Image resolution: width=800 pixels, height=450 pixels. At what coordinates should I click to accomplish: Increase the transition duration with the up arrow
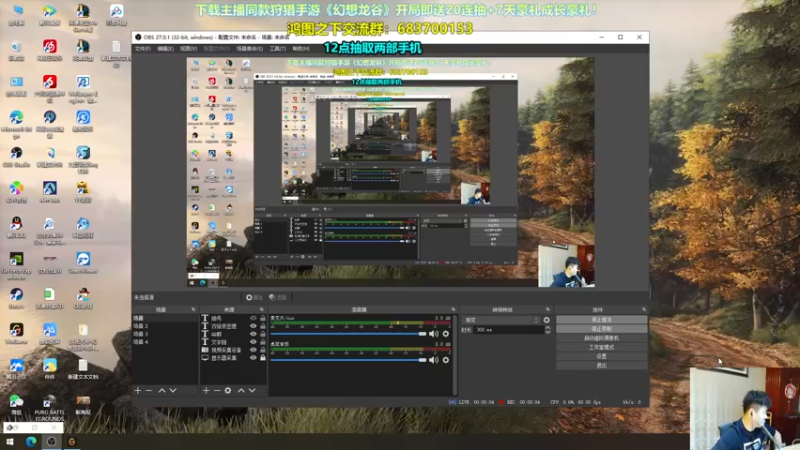pyautogui.click(x=547, y=328)
